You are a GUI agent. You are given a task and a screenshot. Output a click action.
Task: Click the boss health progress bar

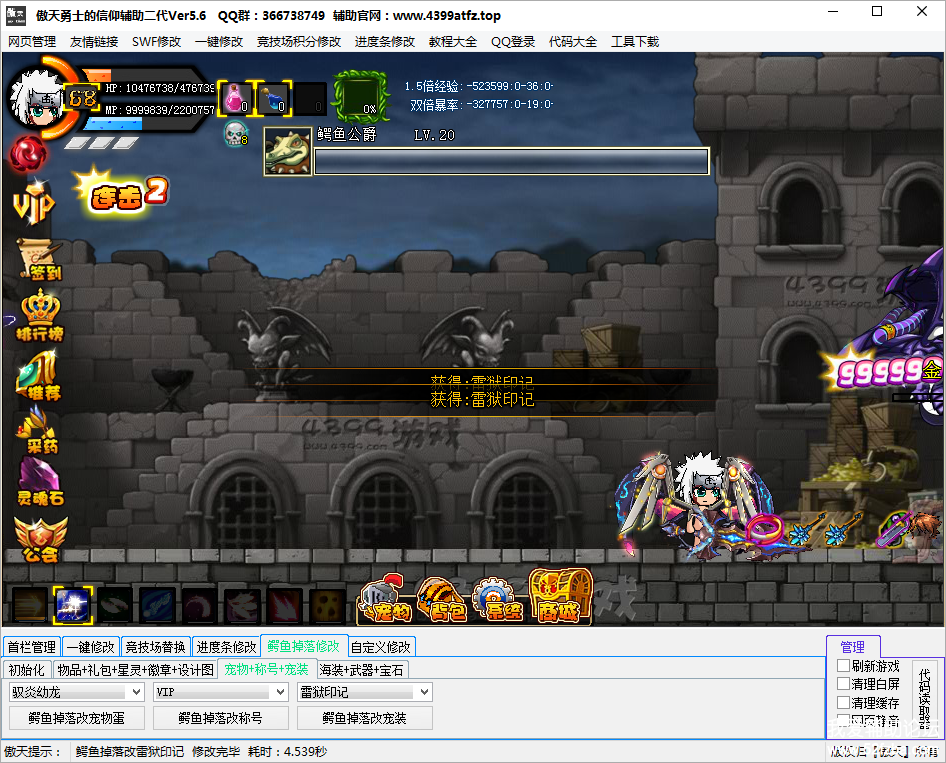(511, 162)
